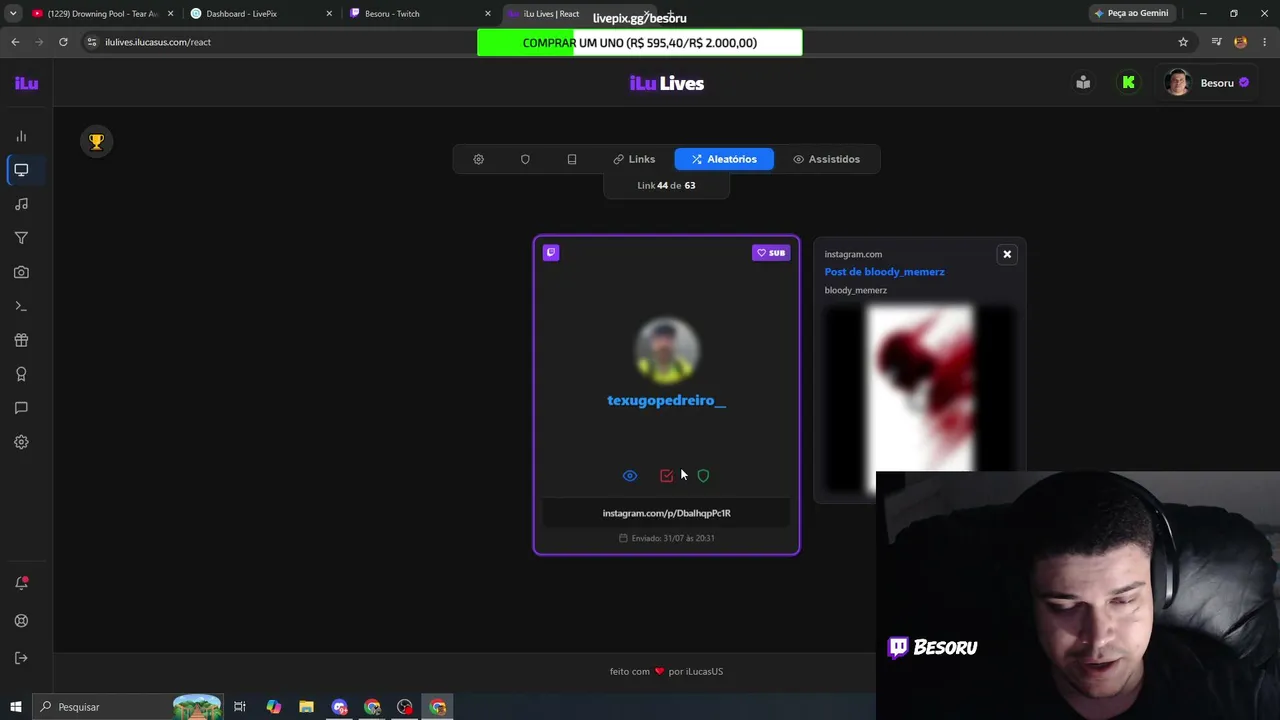Click the iLu Lives header logo
The height and width of the screenshot is (720, 1280).
pos(667,83)
